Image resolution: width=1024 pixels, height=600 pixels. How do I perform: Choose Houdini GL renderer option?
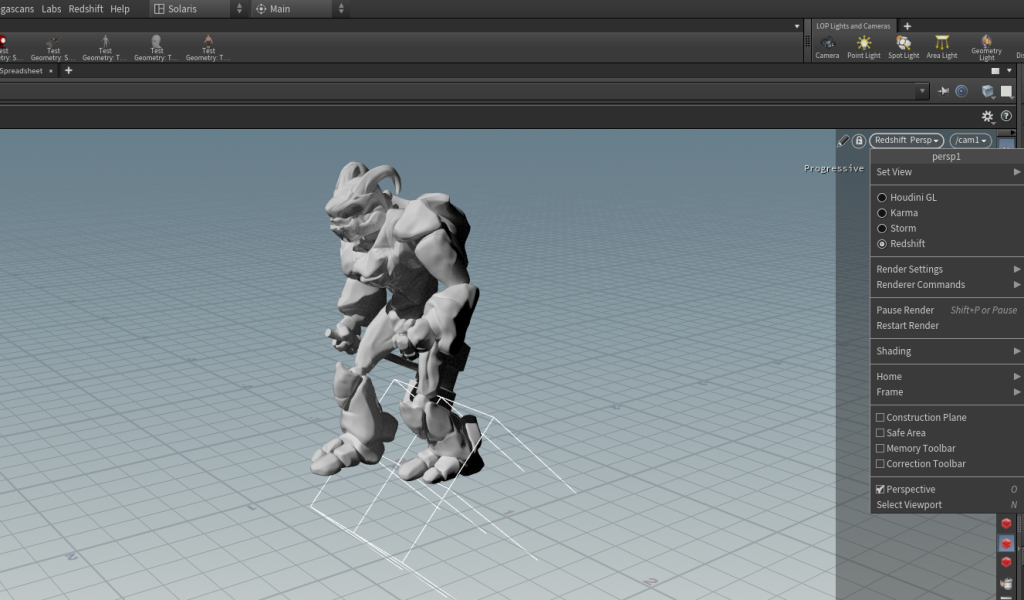pos(882,198)
